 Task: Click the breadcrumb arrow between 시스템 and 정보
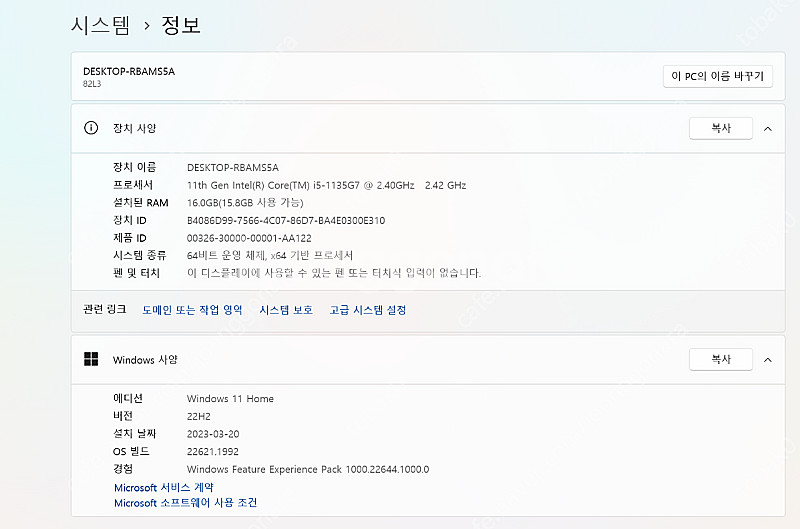tap(146, 26)
